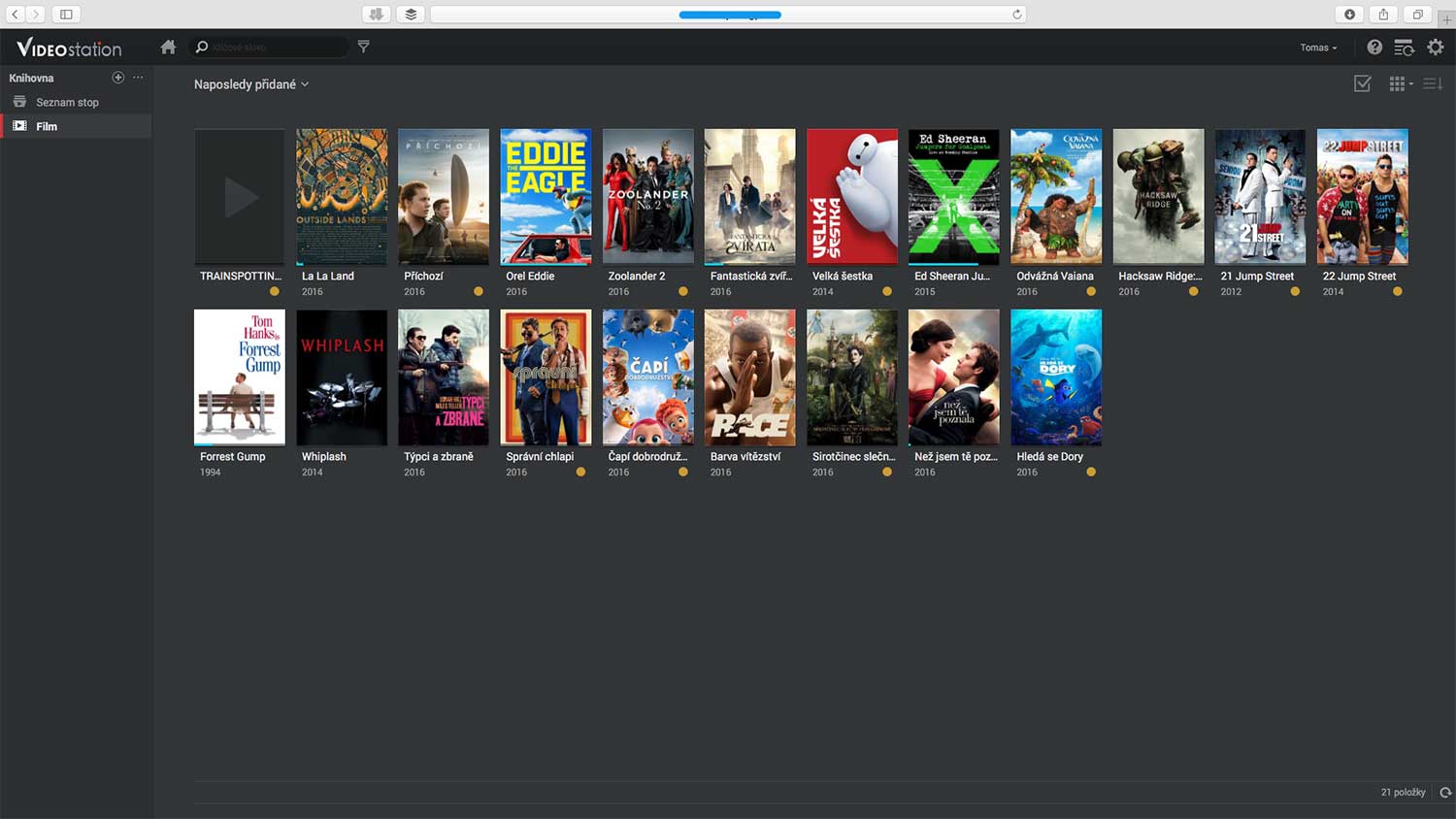Expand the grid view mode dropdown
Image resolution: width=1456 pixels, height=819 pixels.
click(x=1400, y=84)
